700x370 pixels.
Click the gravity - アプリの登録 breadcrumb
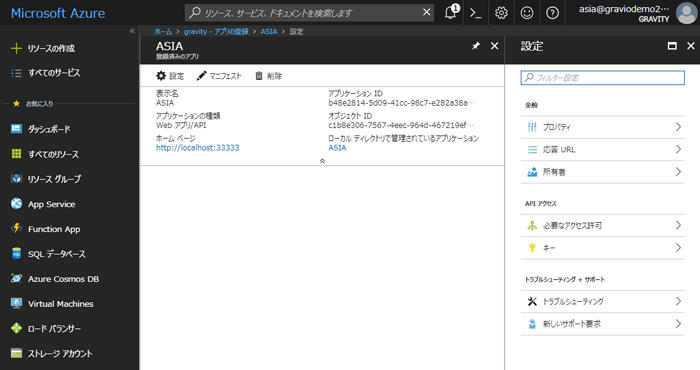216,32
